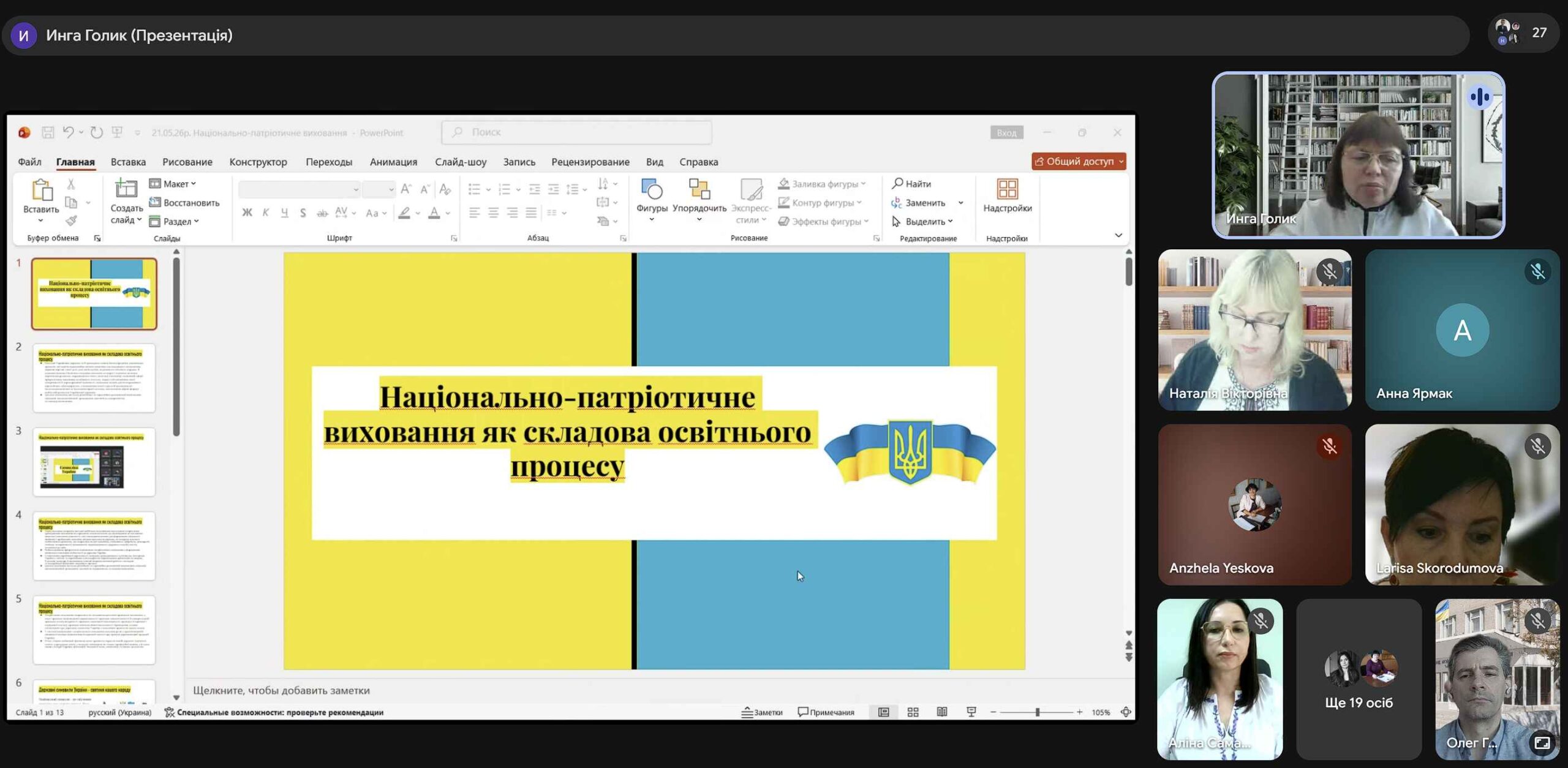Undo the last action in PowerPoint

pos(68,132)
